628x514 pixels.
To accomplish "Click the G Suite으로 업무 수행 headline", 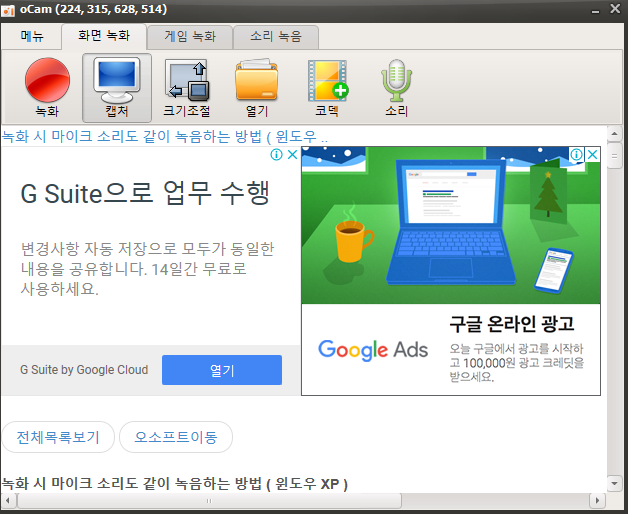I will [145, 193].
